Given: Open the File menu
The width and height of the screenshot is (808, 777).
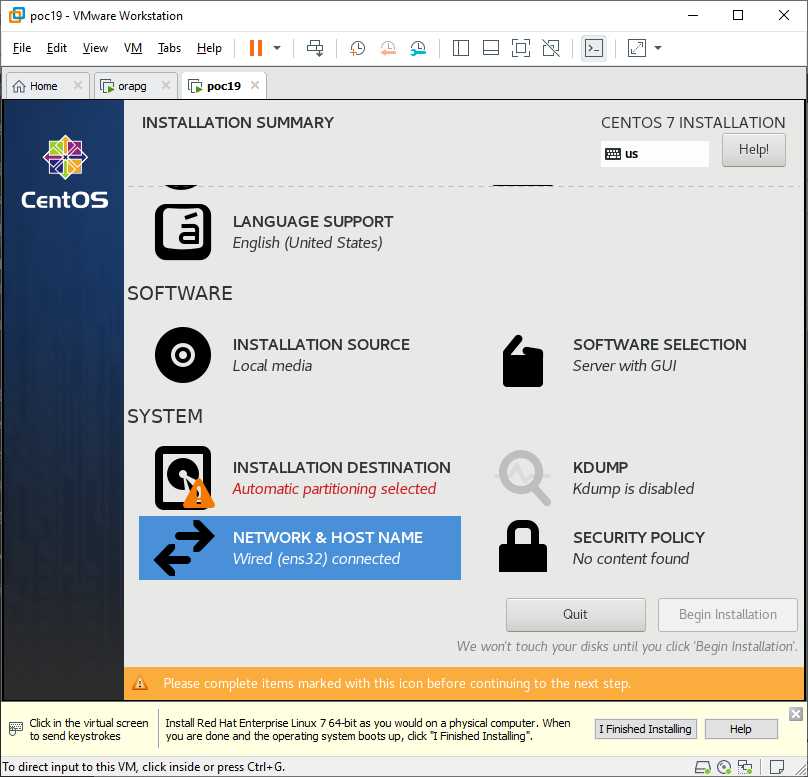Looking at the screenshot, I should [x=22, y=48].
